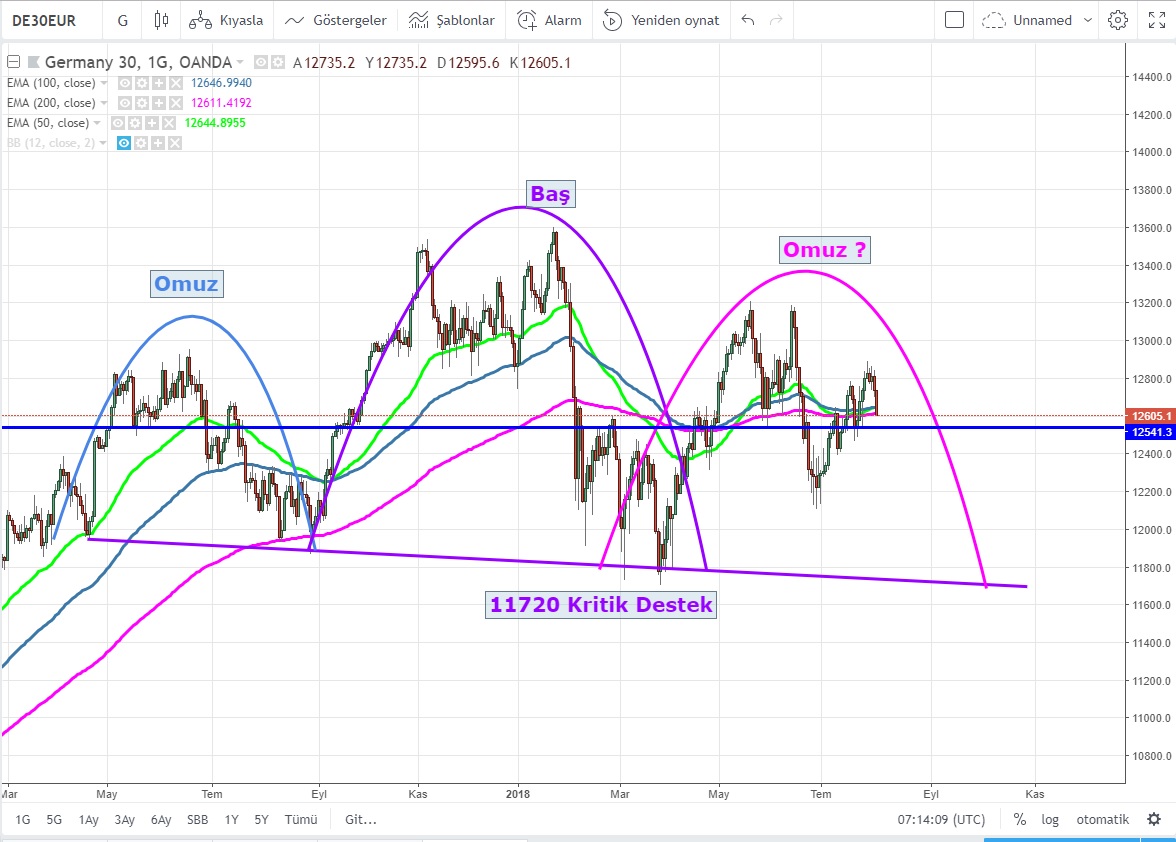Start bar replay with Yeniden oynat
Viewport: 1176px width, 842px height.
click(x=661, y=20)
